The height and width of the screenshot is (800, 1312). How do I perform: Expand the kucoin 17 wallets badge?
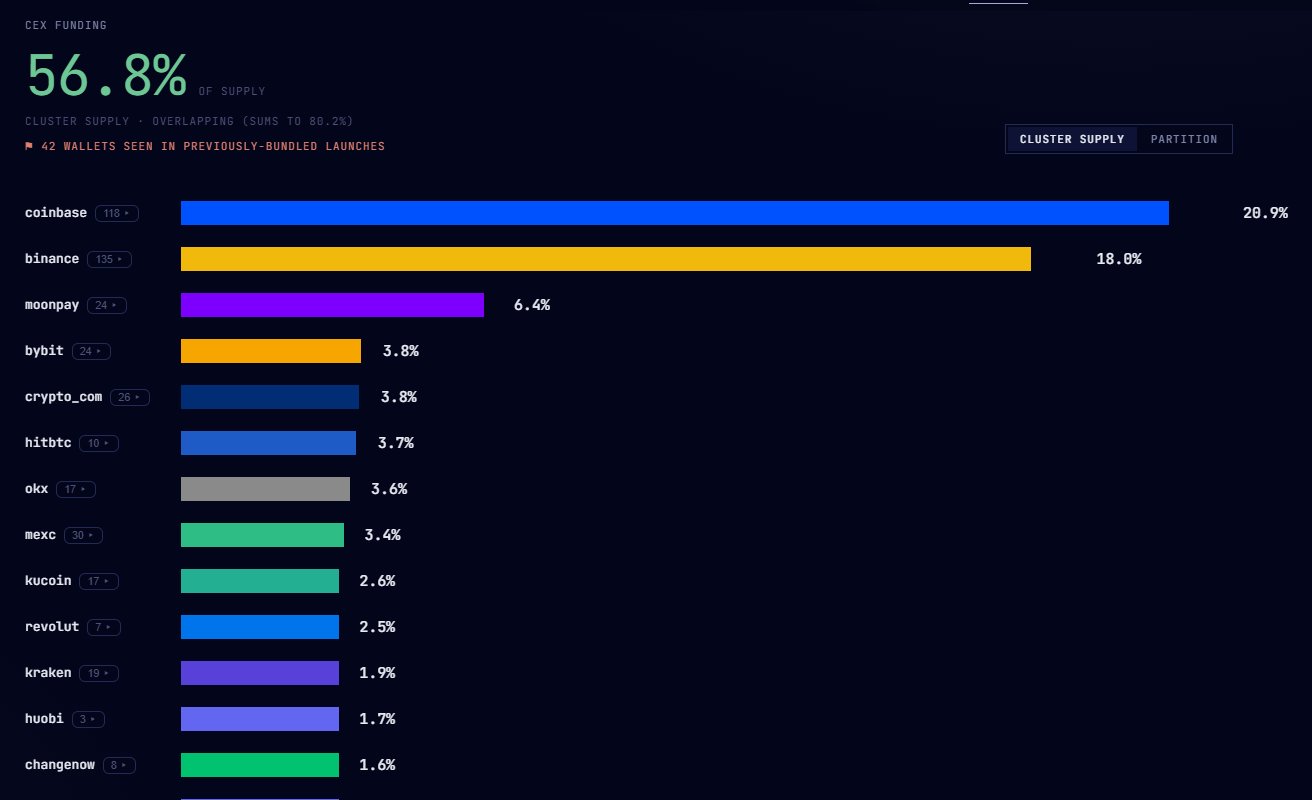[99, 581]
